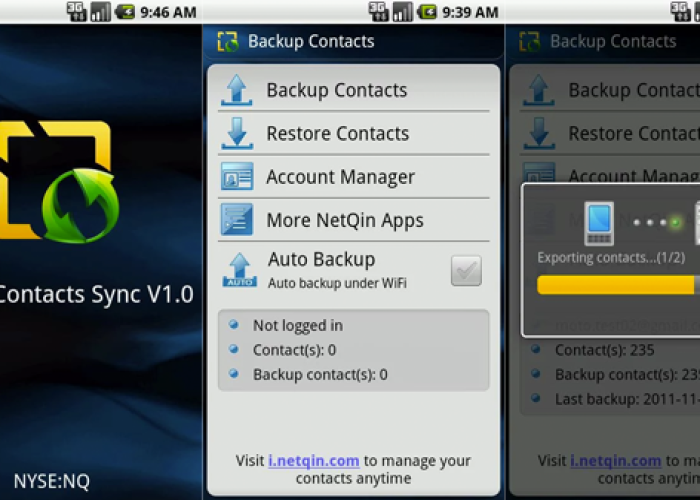This screenshot has width=700, height=500.
Task: Enable the Auto Backup checkbox
Action: coord(466,270)
